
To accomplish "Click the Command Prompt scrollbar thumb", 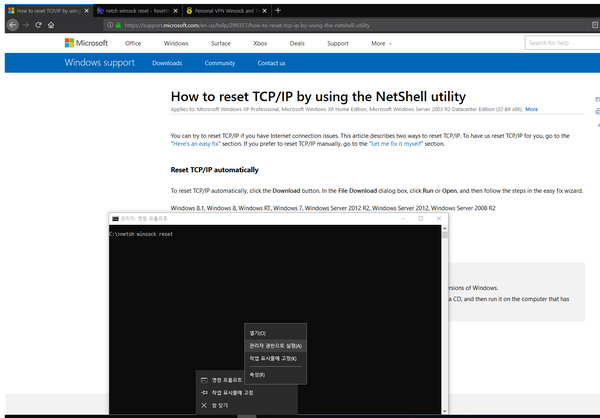I will tap(445, 235).
